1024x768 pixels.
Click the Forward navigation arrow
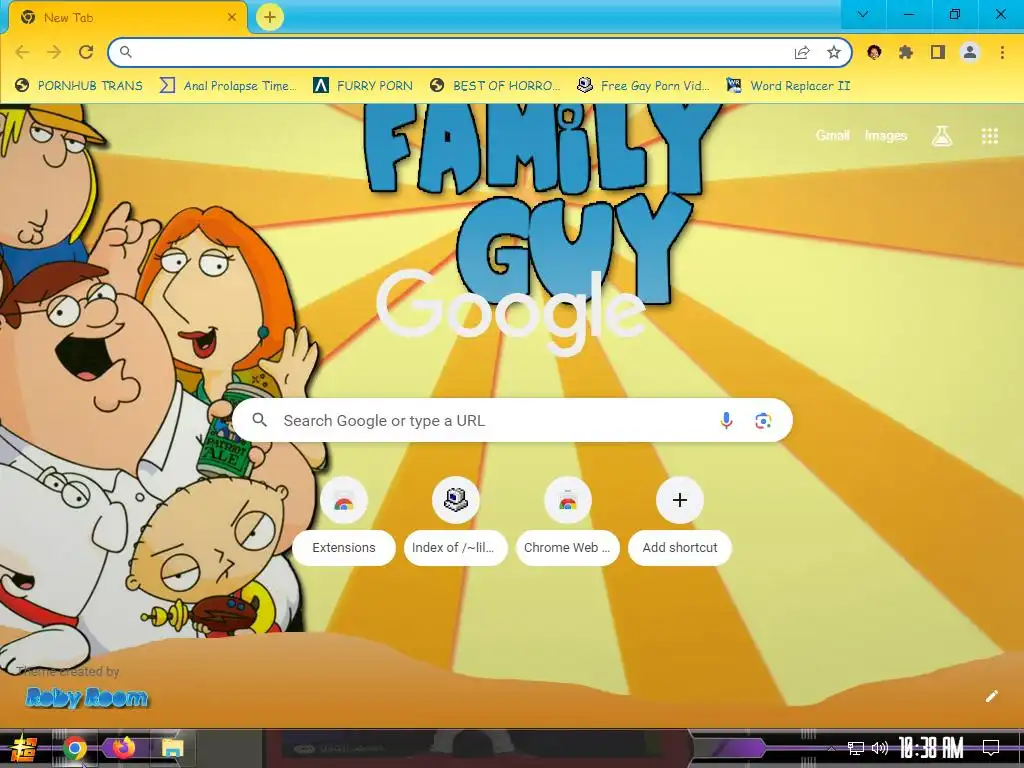[x=54, y=52]
